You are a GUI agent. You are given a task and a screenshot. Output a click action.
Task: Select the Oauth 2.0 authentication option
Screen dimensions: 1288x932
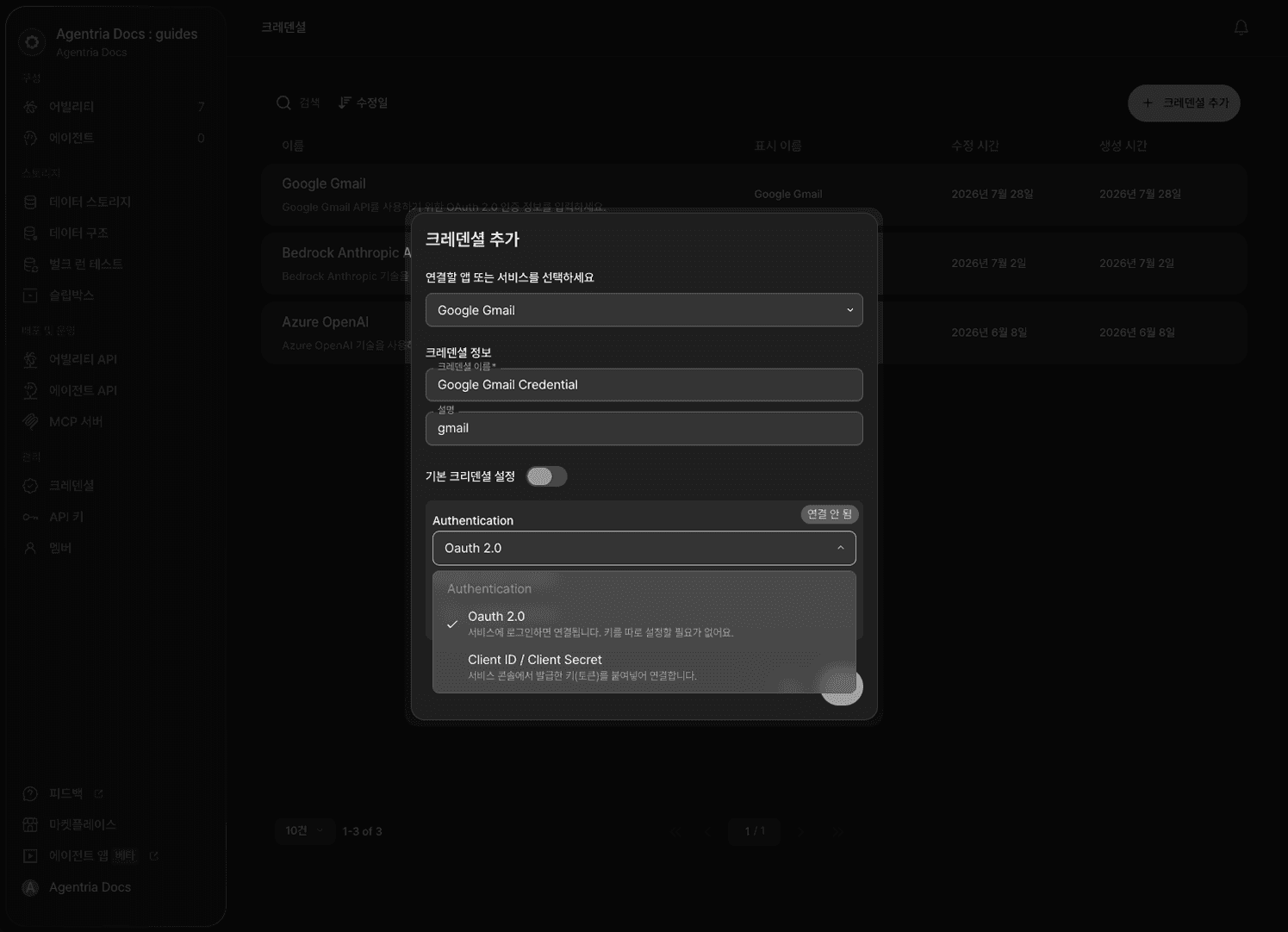point(644,624)
